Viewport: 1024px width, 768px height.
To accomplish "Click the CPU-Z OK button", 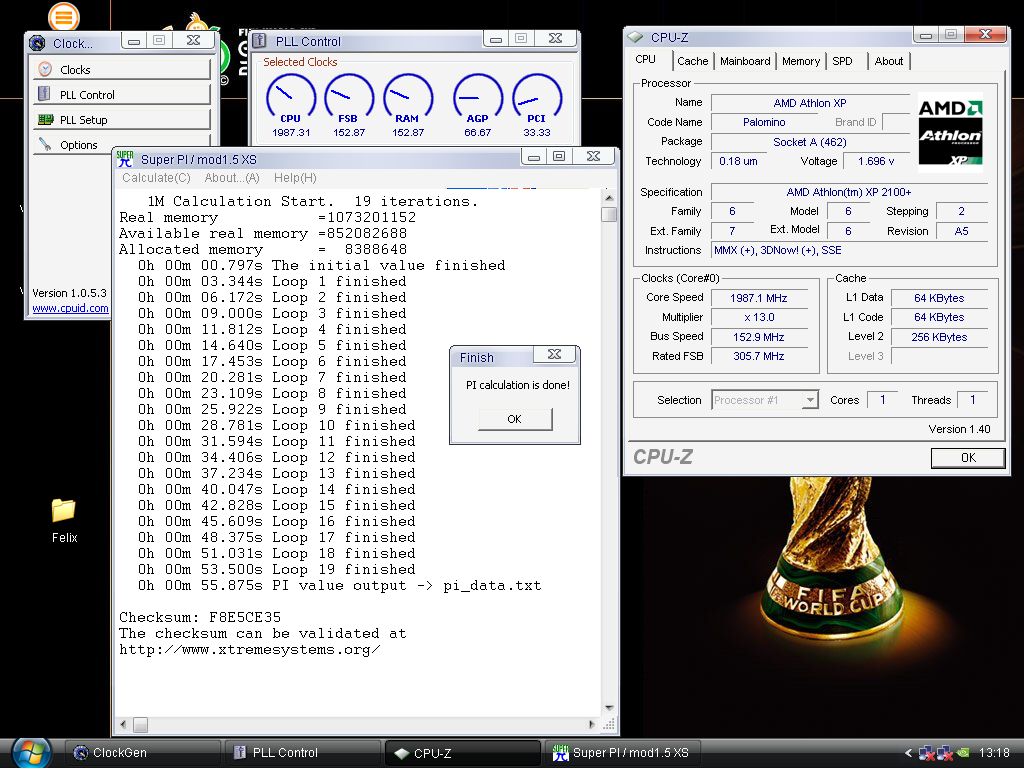I will [968, 458].
